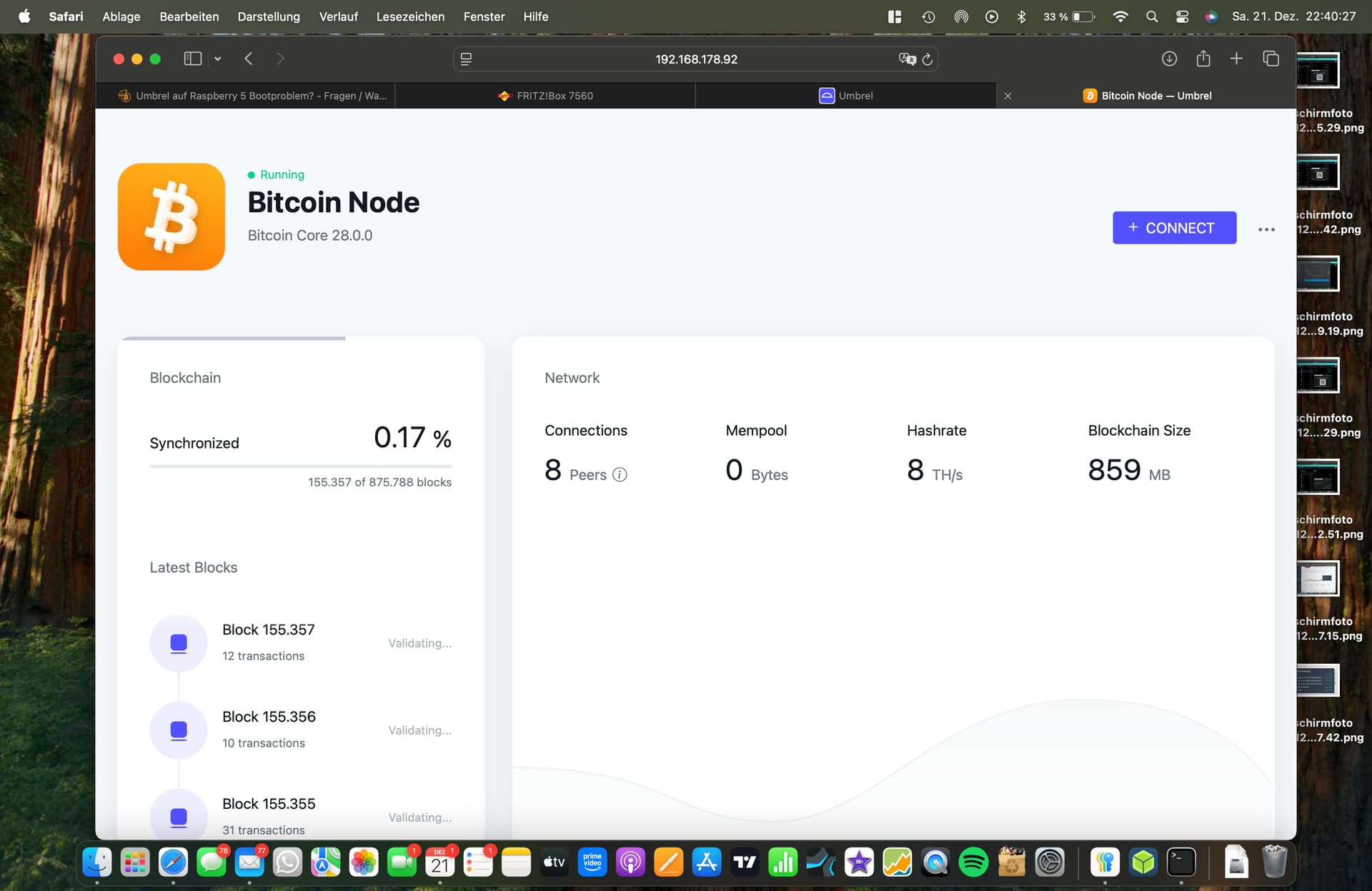The image size is (1372, 891).
Task: Click the 859 MB Blockchain Size value
Action: [1129, 470]
